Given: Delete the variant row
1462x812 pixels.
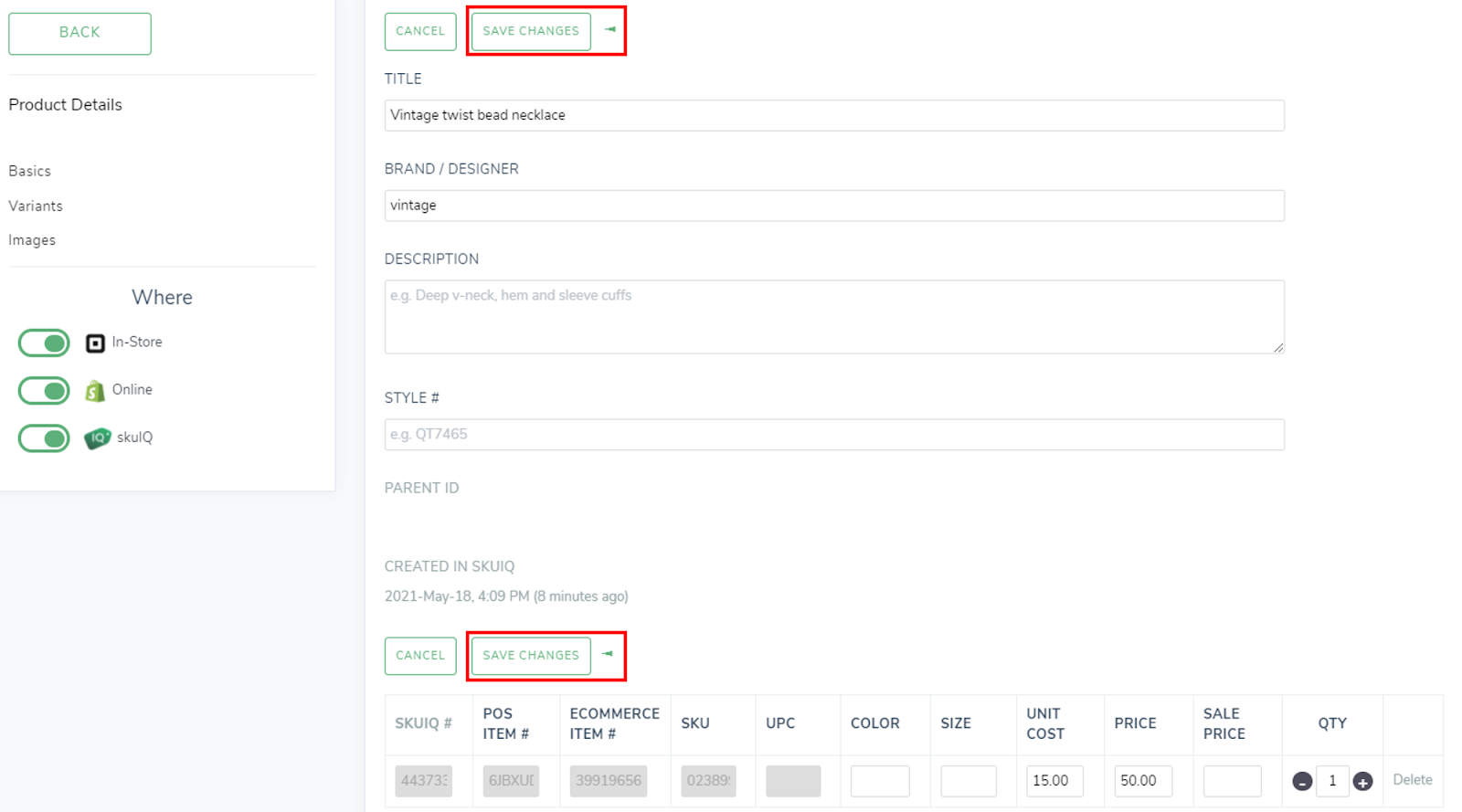Looking at the screenshot, I should [1412, 780].
